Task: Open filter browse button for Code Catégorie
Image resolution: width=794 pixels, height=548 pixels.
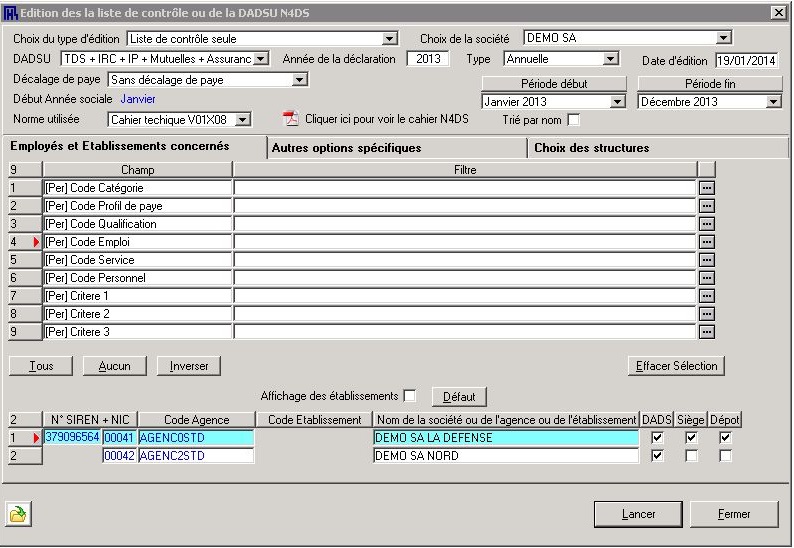Action: pos(707,188)
